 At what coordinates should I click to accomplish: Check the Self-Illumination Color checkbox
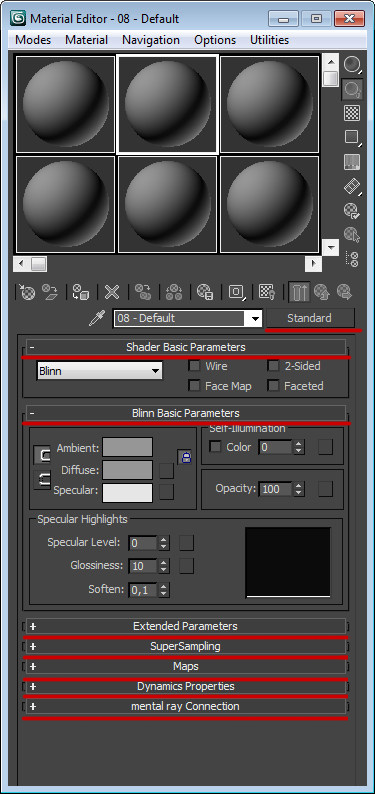pos(216,447)
